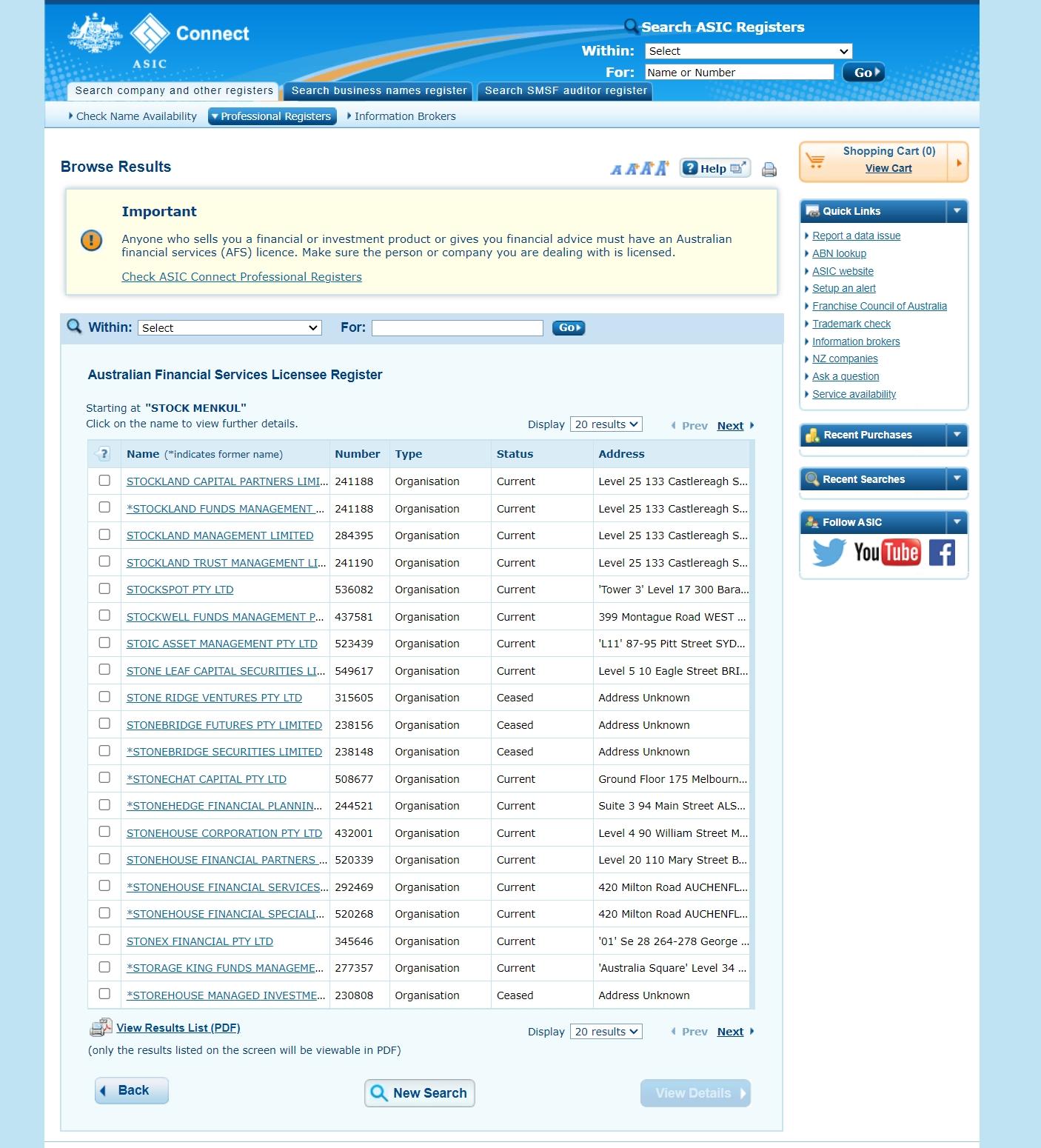Open View Results List (PDF) link
Image resolution: width=1041 pixels, height=1148 pixels.
point(178,1028)
